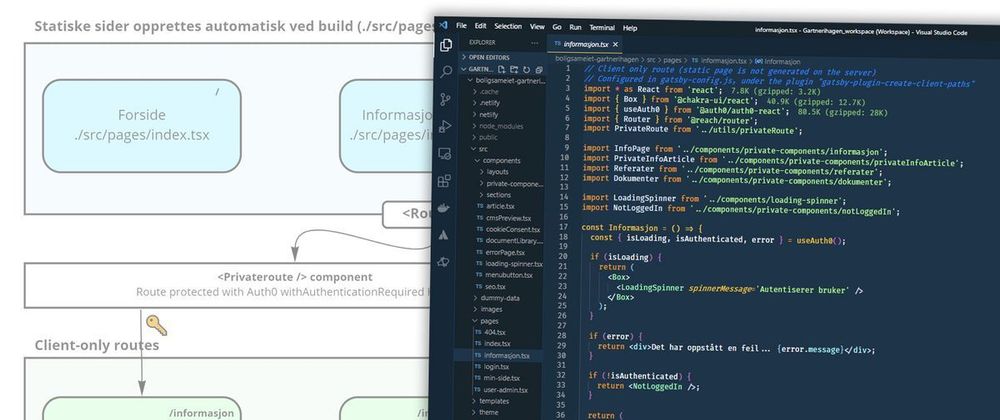
Task: Open the Search view in activity bar
Action: tap(446, 71)
